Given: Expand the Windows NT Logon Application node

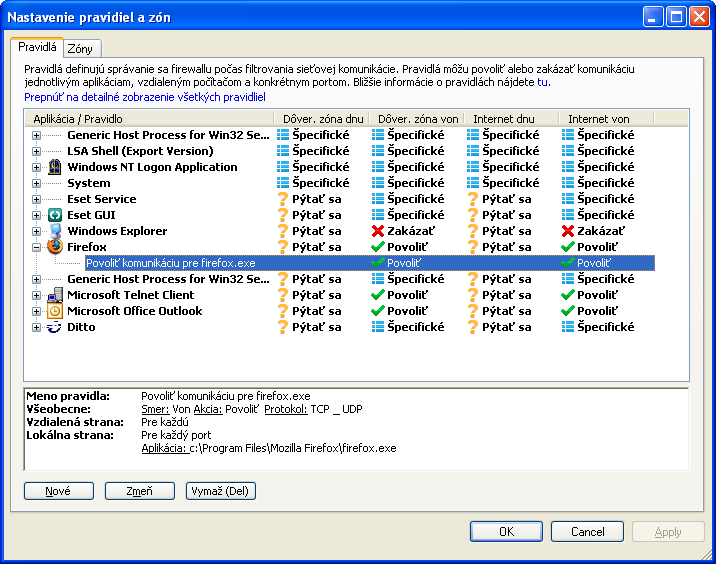Looking at the screenshot, I should (37, 168).
